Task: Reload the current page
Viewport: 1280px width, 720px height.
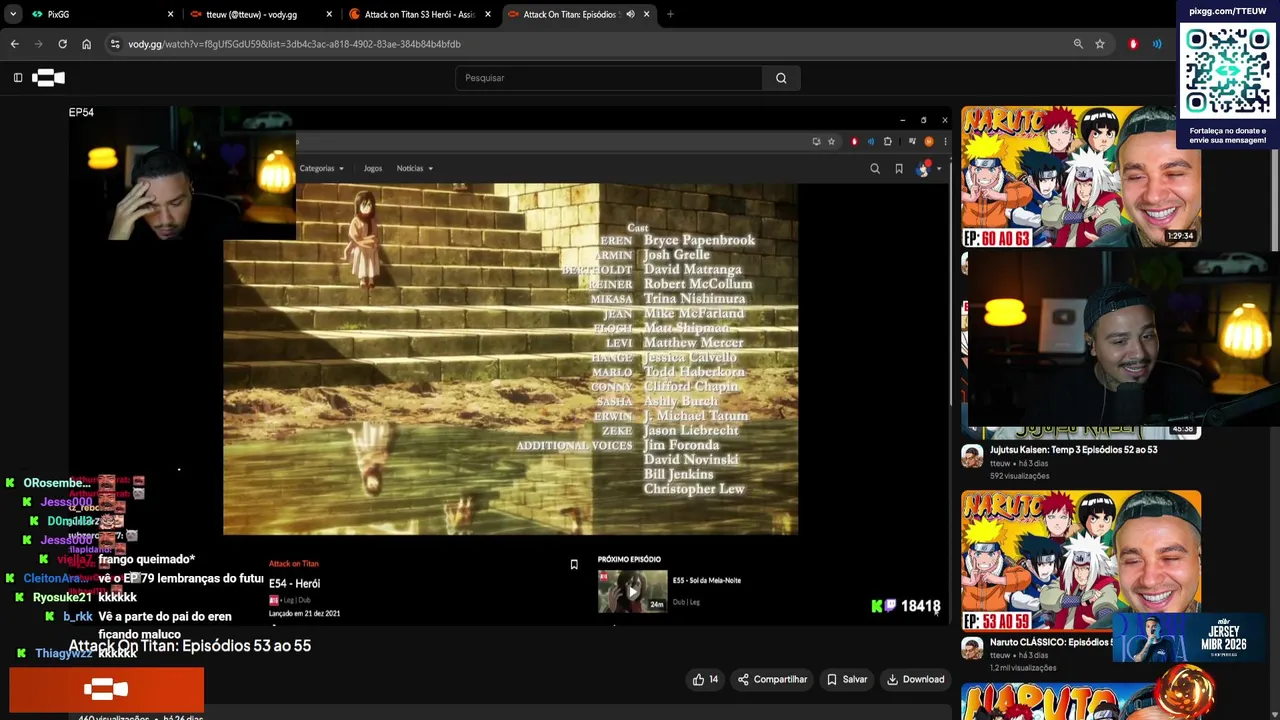Action: (62, 44)
